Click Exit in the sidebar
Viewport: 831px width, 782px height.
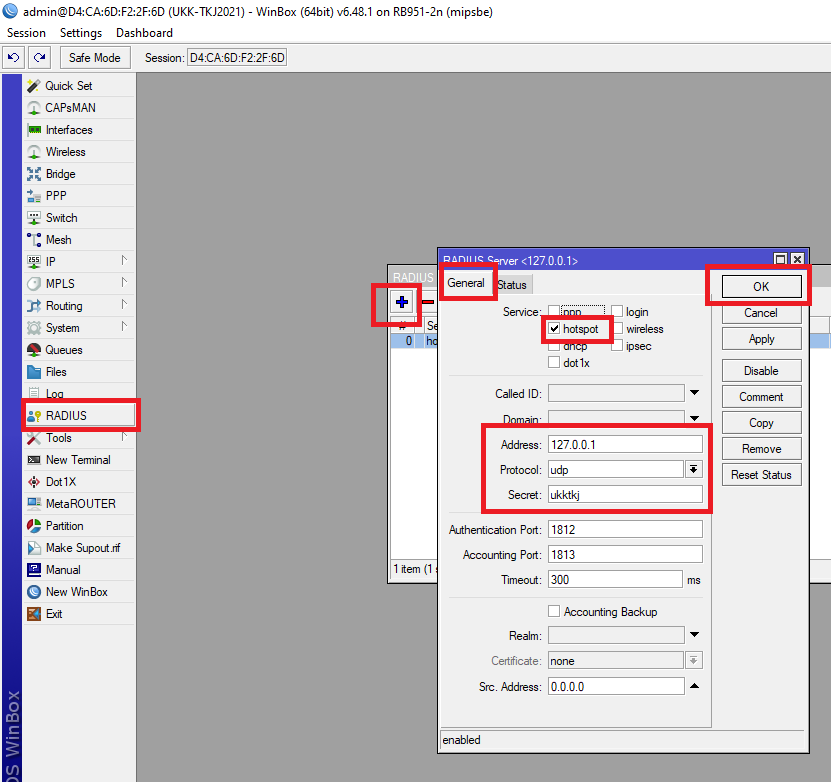[79, 614]
